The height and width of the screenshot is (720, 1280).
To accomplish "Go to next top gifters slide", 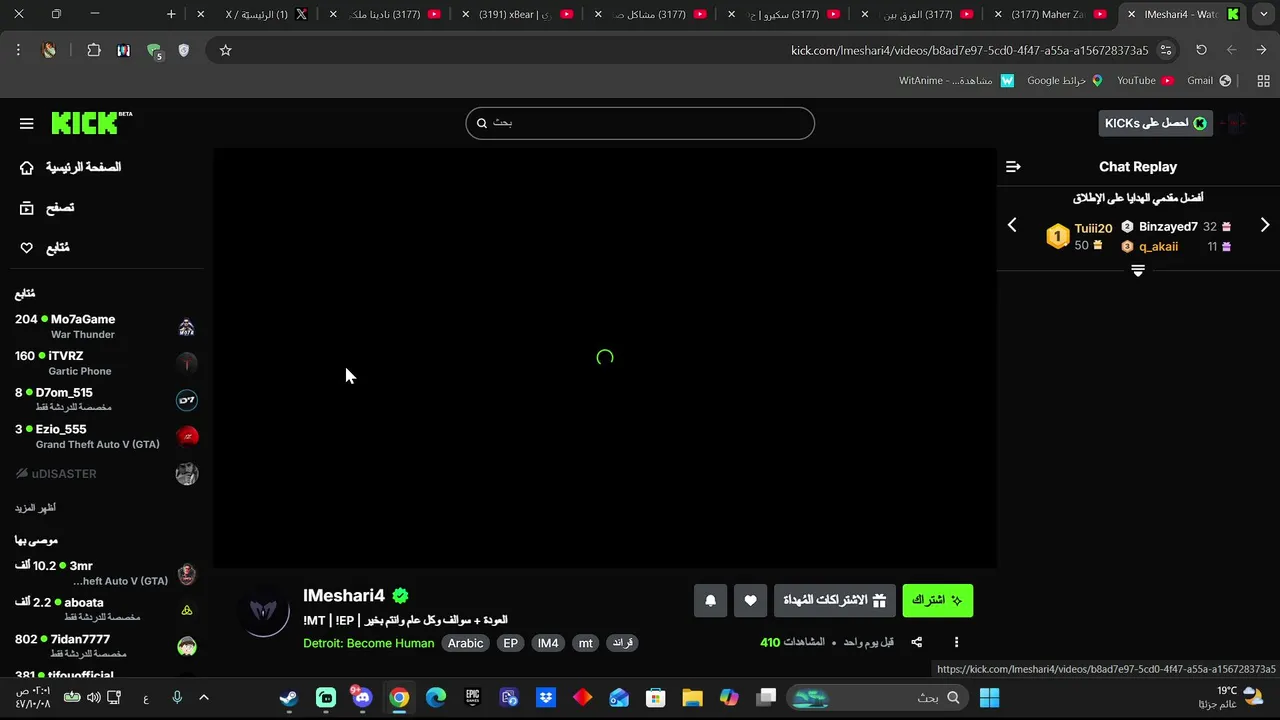I will (1265, 225).
